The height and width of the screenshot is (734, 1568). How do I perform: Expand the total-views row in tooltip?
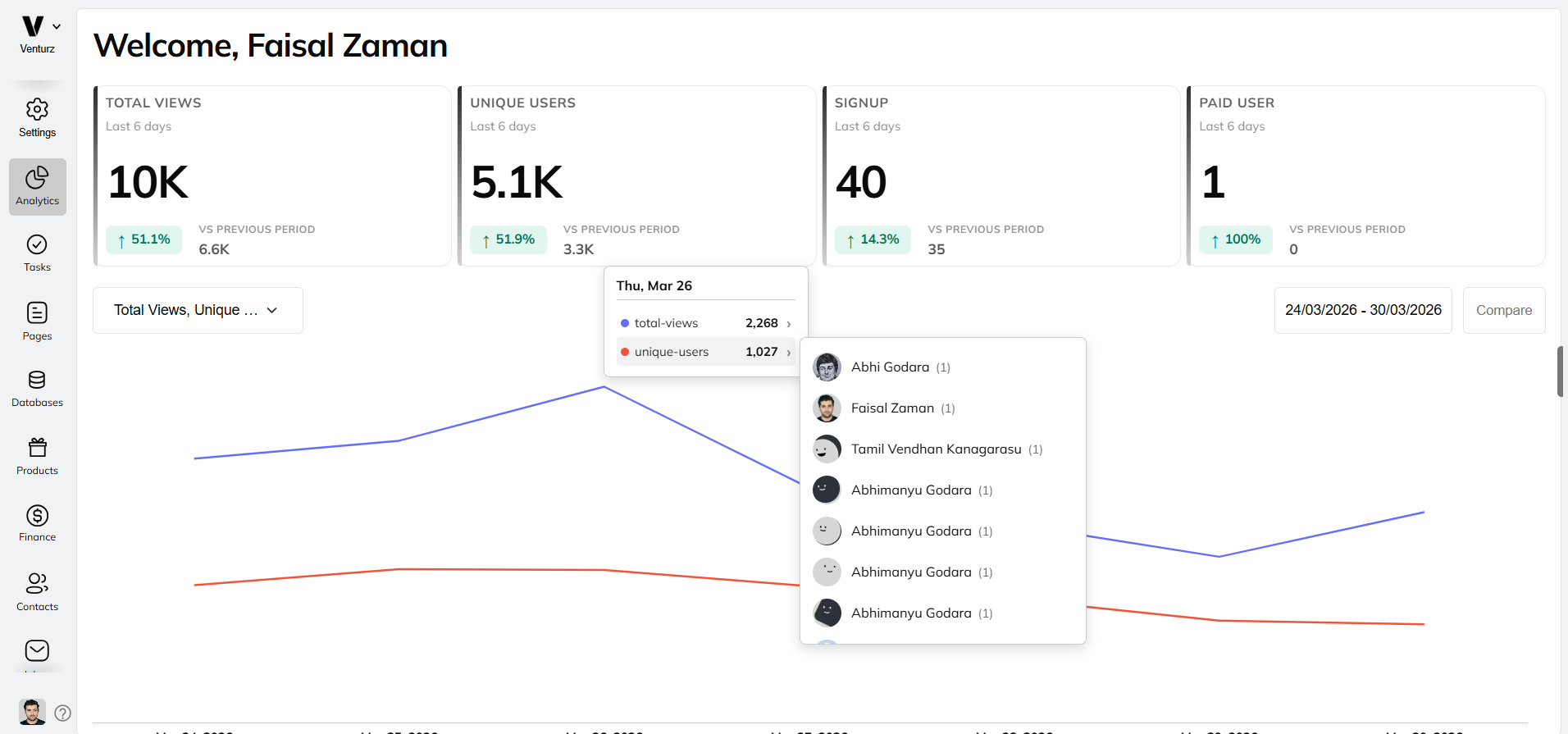pos(705,323)
